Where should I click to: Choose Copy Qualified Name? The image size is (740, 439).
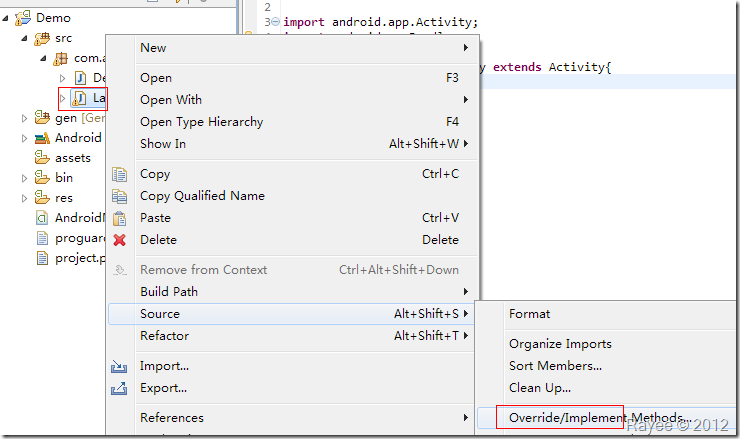tap(202, 196)
